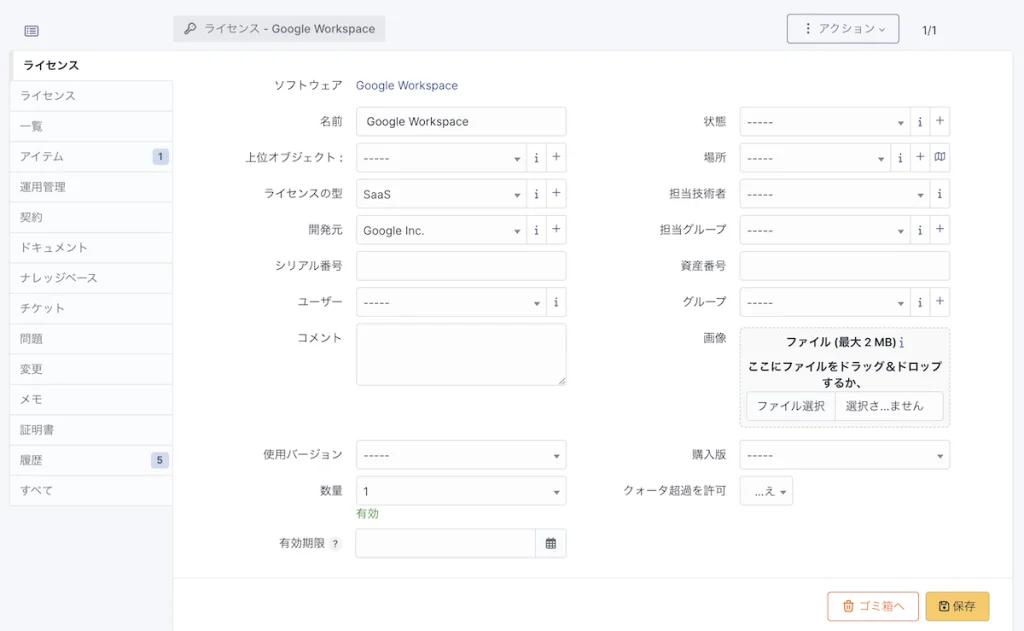Open すべて tab in sidebar
Image resolution: width=1024 pixels, height=631 pixels.
point(91,491)
